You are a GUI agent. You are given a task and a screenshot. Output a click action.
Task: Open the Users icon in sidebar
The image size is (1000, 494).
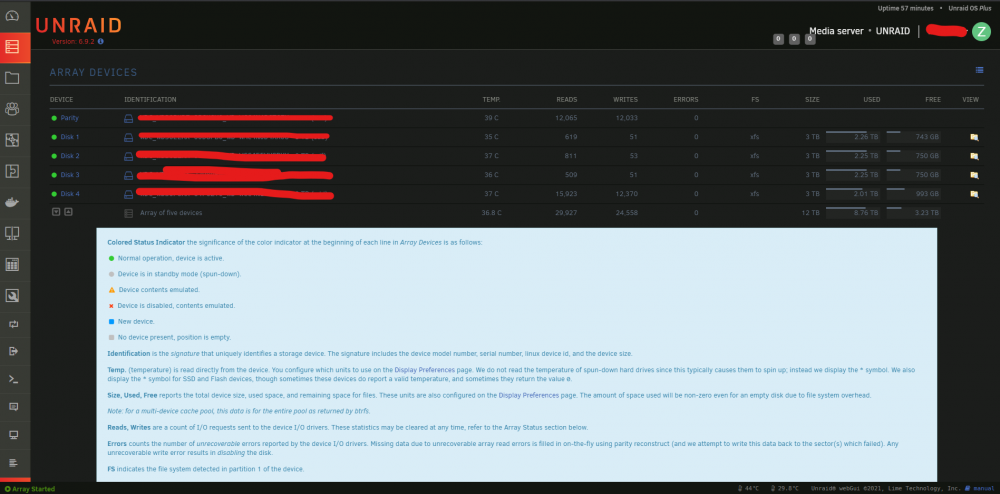tap(12, 109)
